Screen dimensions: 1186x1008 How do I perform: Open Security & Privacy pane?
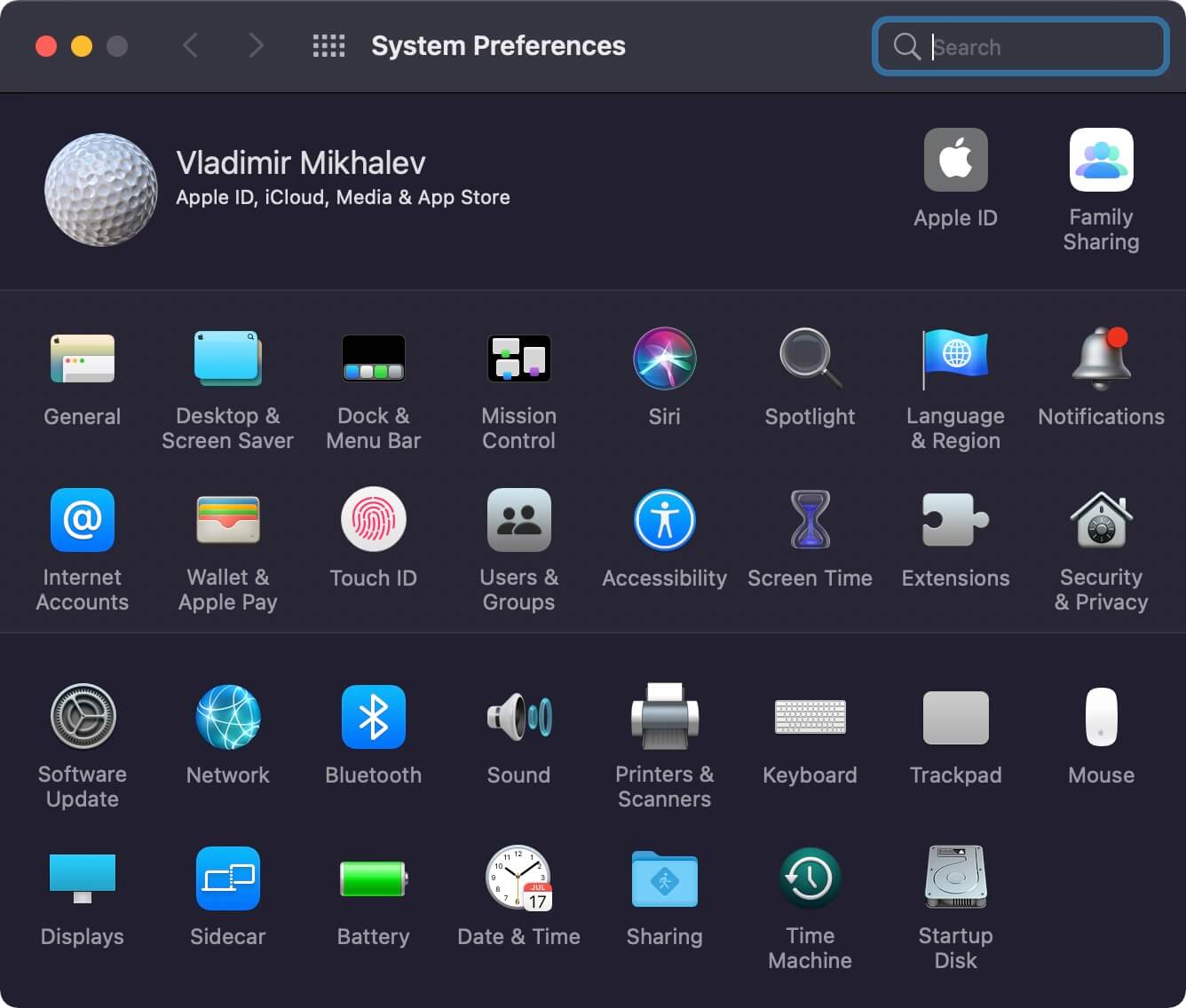point(1102,520)
